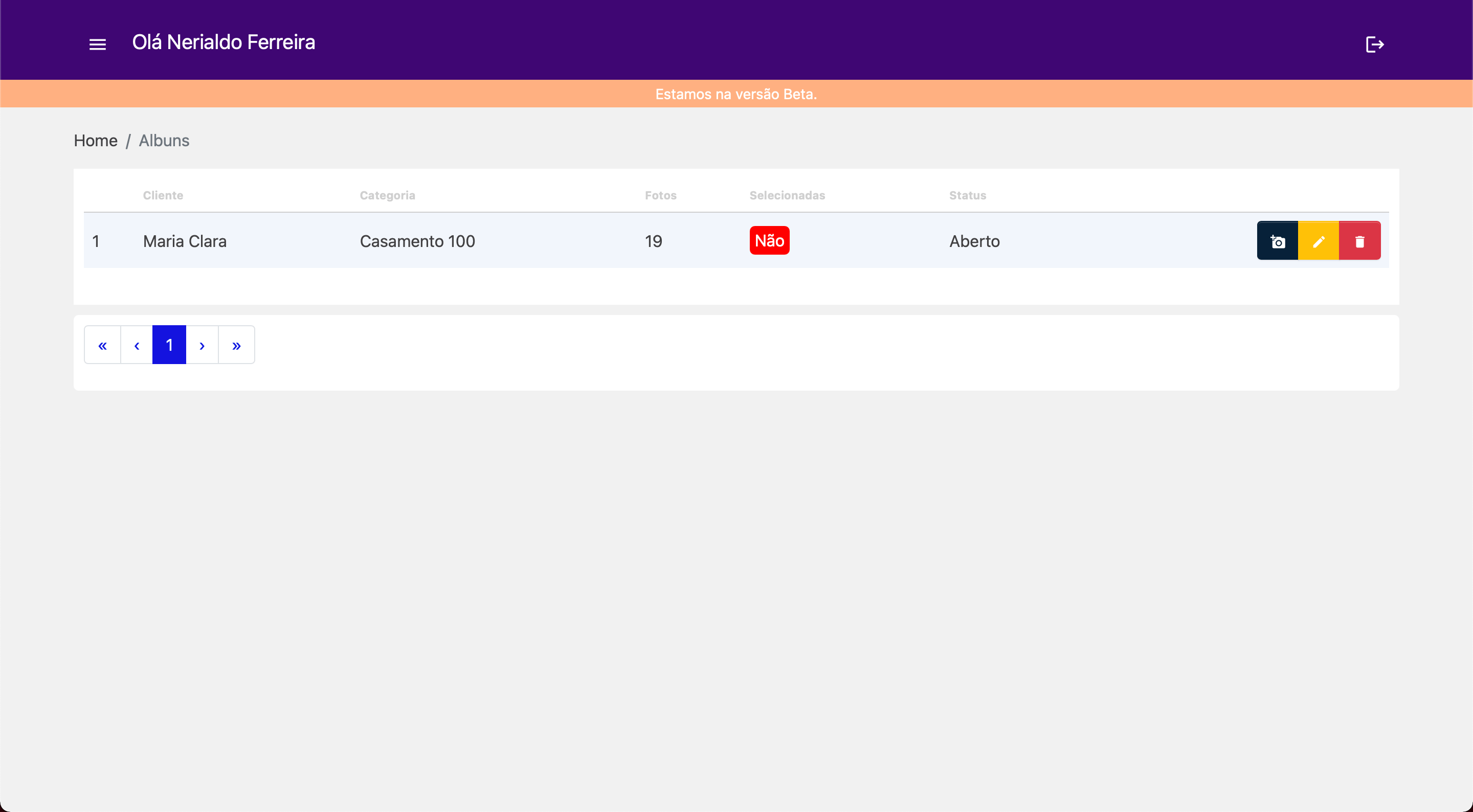
Task: Click the Categoria column header
Action: coord(387,195)
